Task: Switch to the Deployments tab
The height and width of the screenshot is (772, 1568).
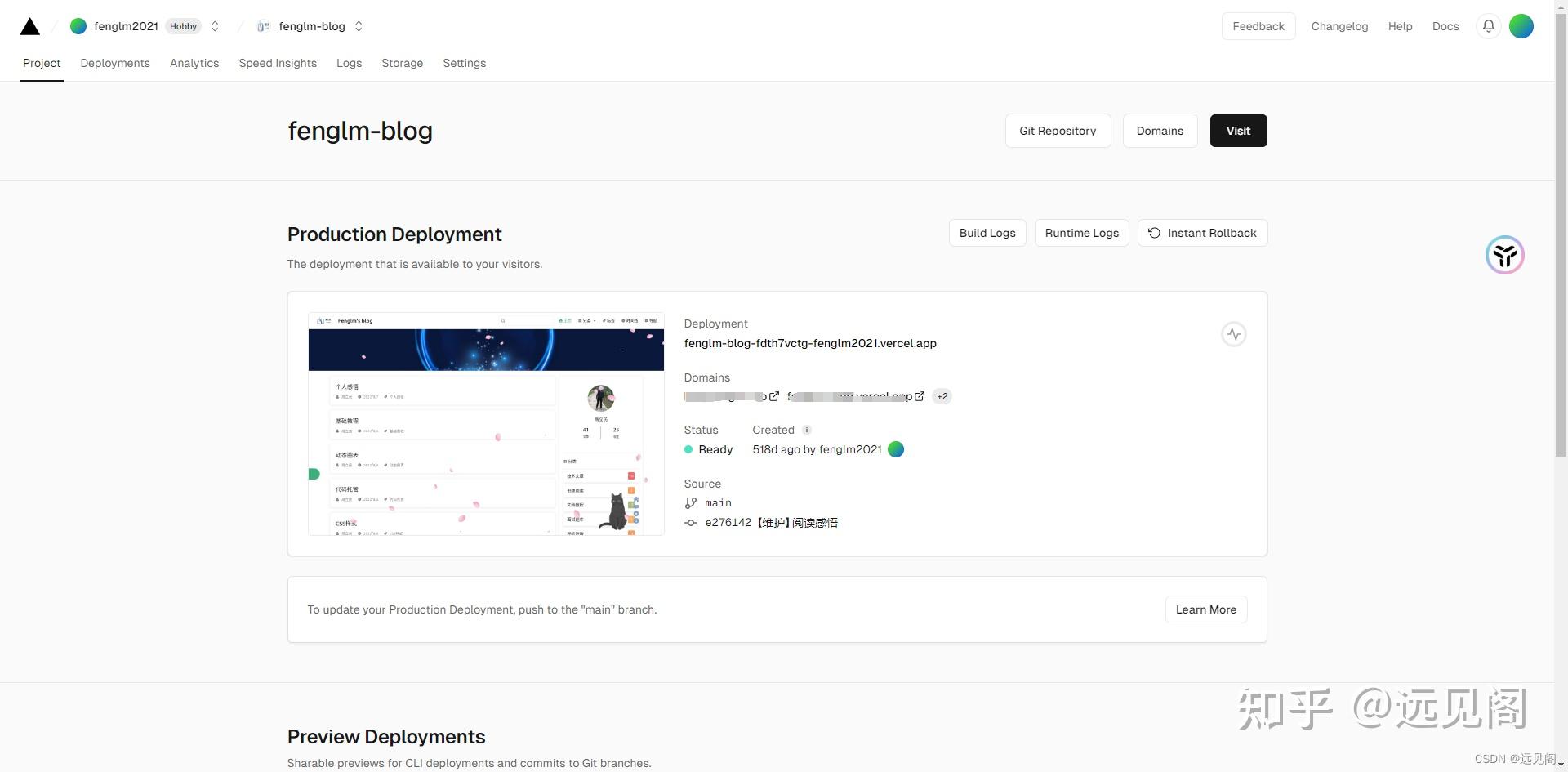Action: tap(115, 63)
